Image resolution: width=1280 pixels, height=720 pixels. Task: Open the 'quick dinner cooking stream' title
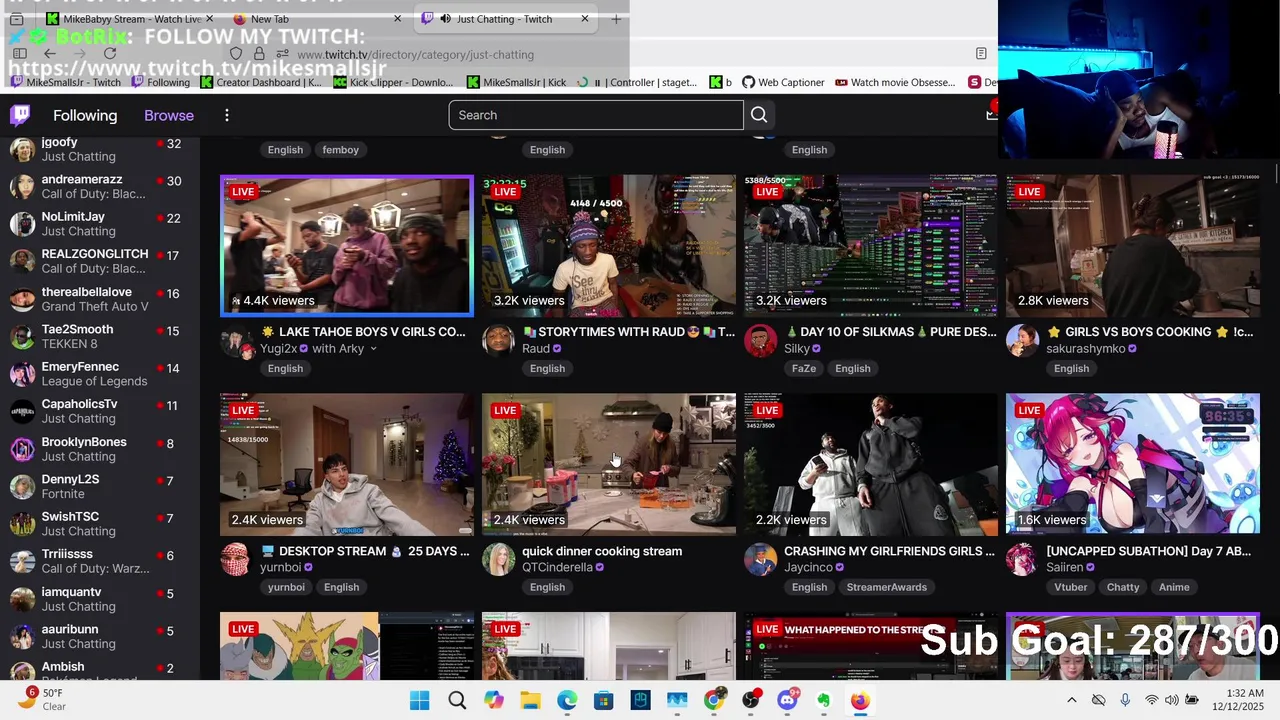[602, 551]
